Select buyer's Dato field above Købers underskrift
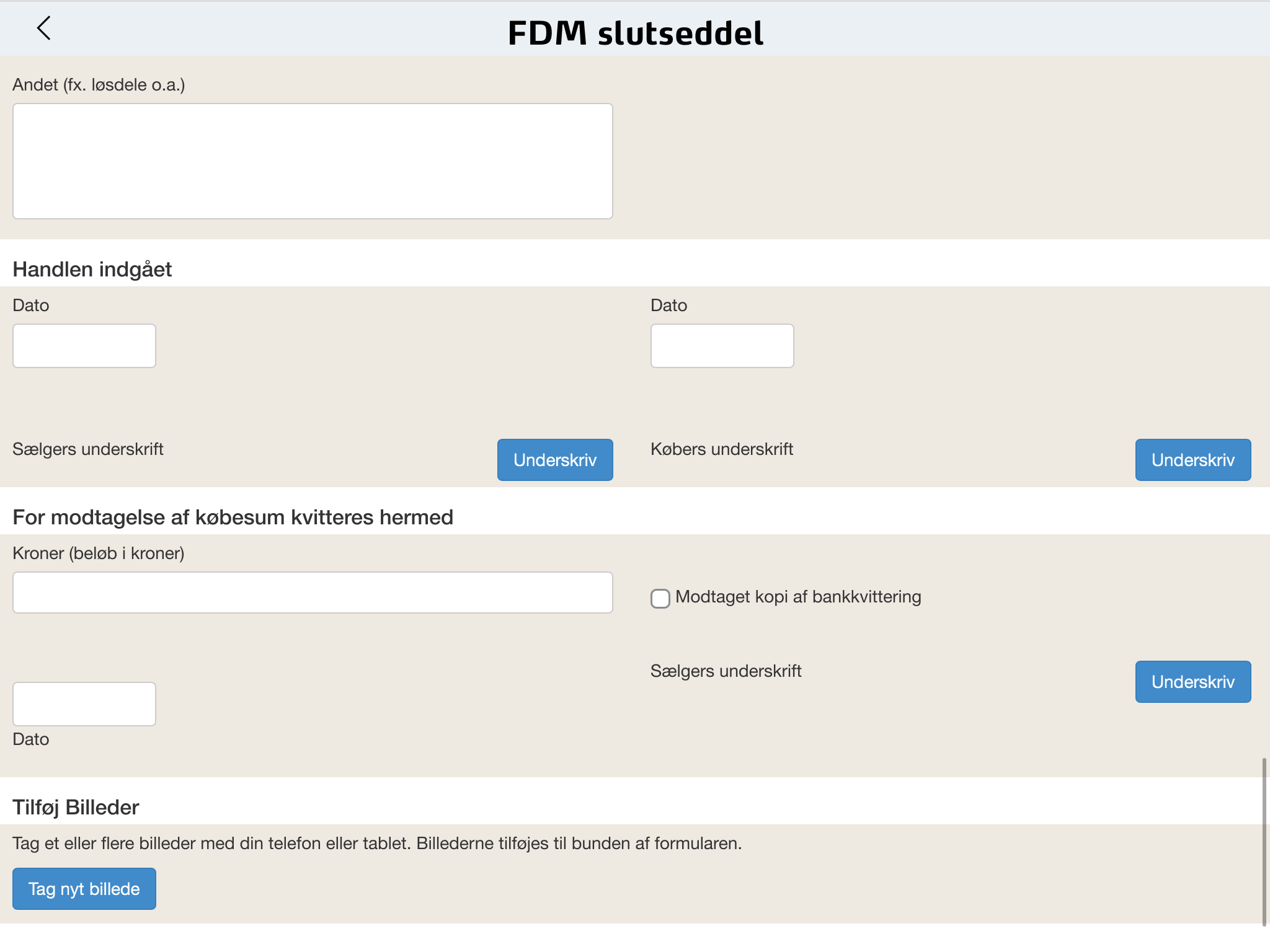Screen dimensions: 1270x952 point(722,346)
